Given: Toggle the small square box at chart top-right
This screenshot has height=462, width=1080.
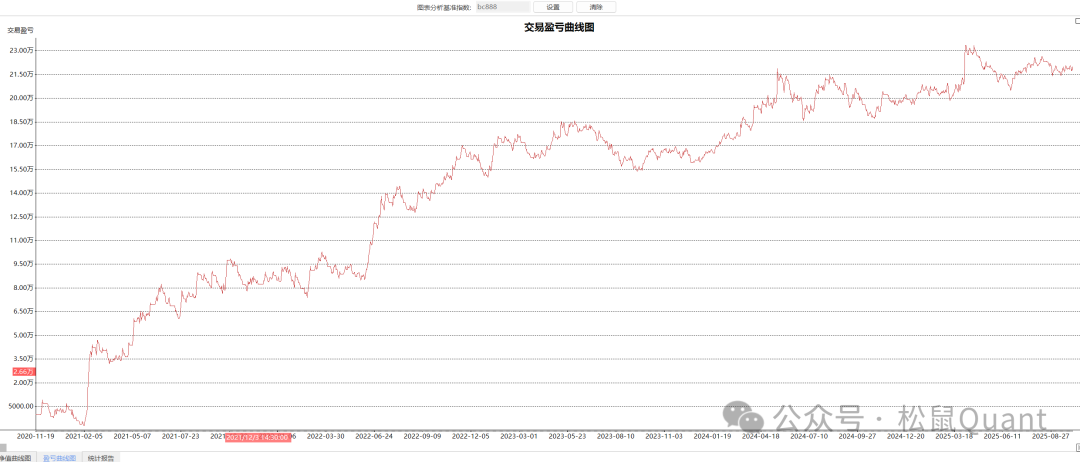Looking at the screenshot, I should click(x=1075, y=21).
